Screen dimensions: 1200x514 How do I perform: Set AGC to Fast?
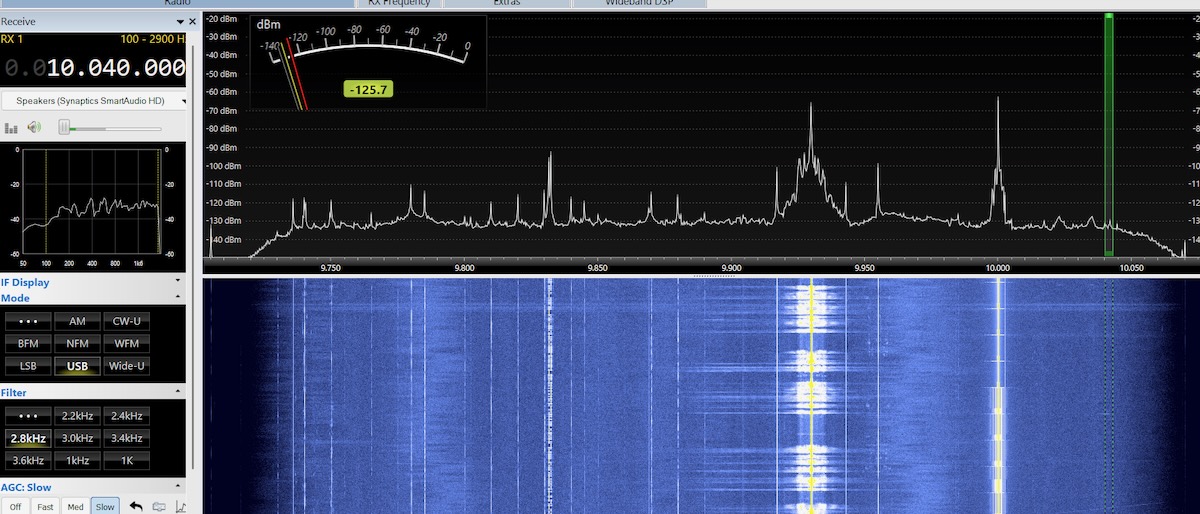click(45, 507)
